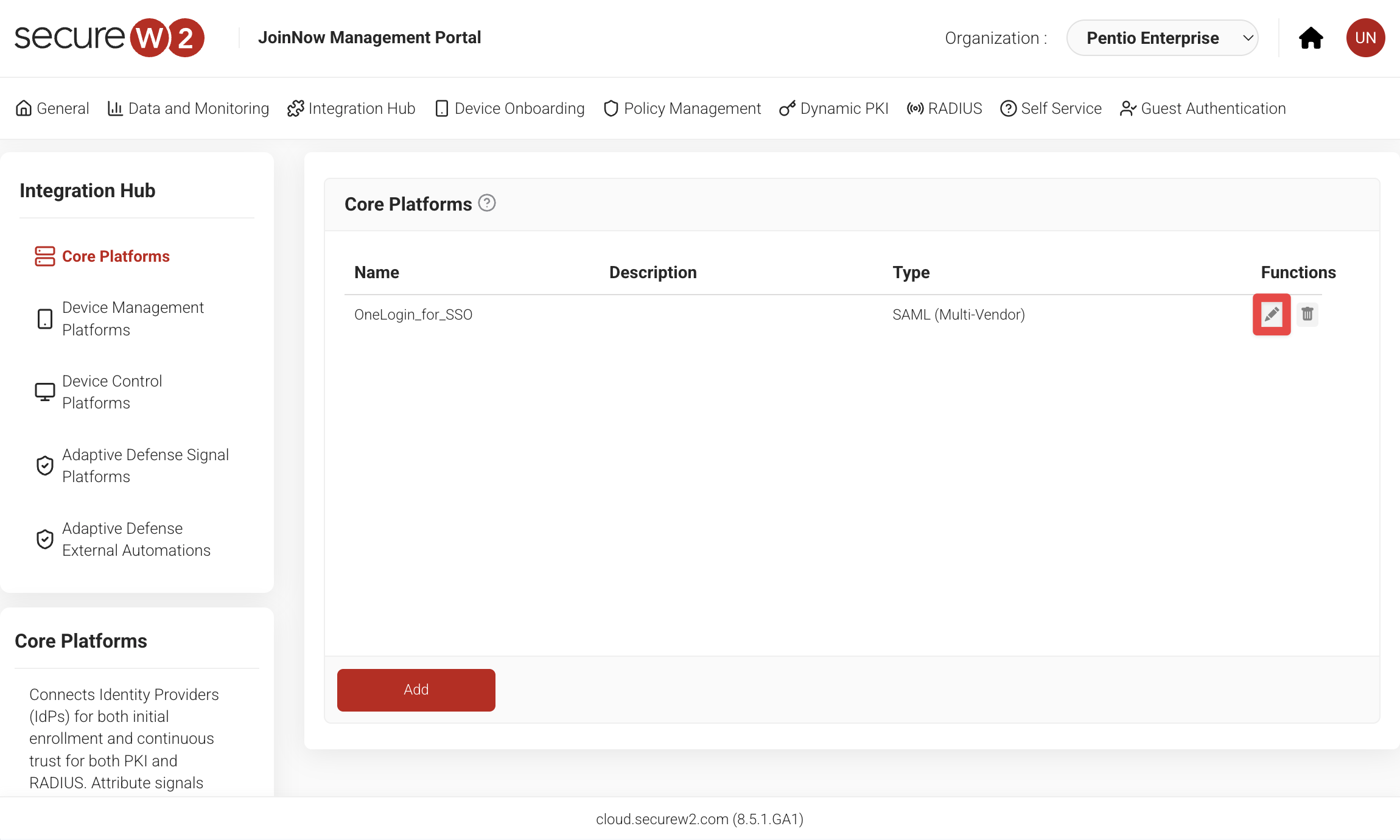Click the Core Platforms help question-mark icon
This screenshot has width=1400, height=840.
click(487, 203)
